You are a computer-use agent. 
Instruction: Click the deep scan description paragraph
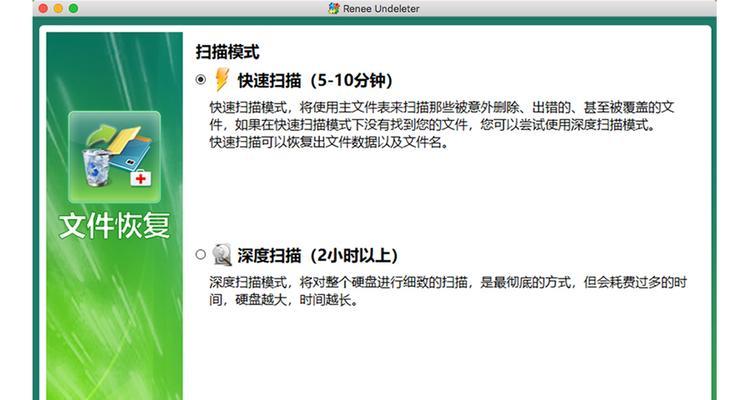coord(448,291)
